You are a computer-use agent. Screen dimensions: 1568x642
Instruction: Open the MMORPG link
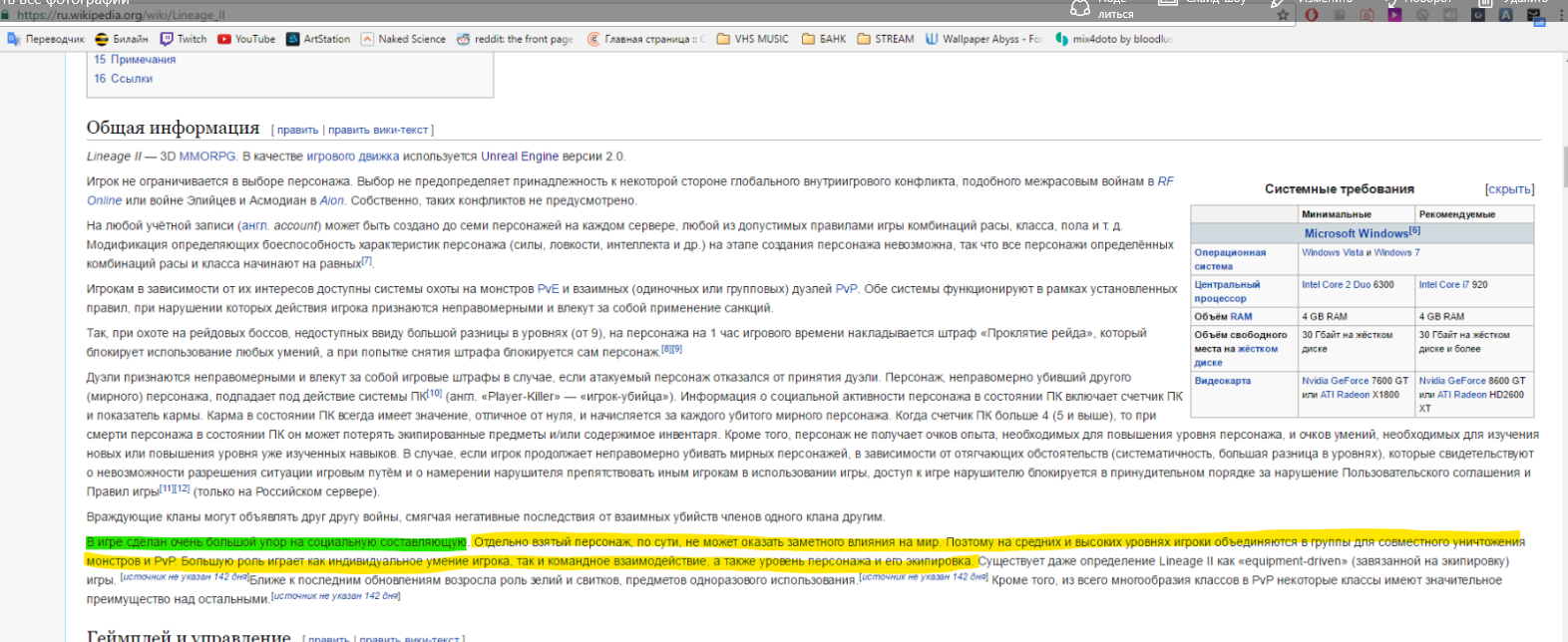(x=207, y=157)
